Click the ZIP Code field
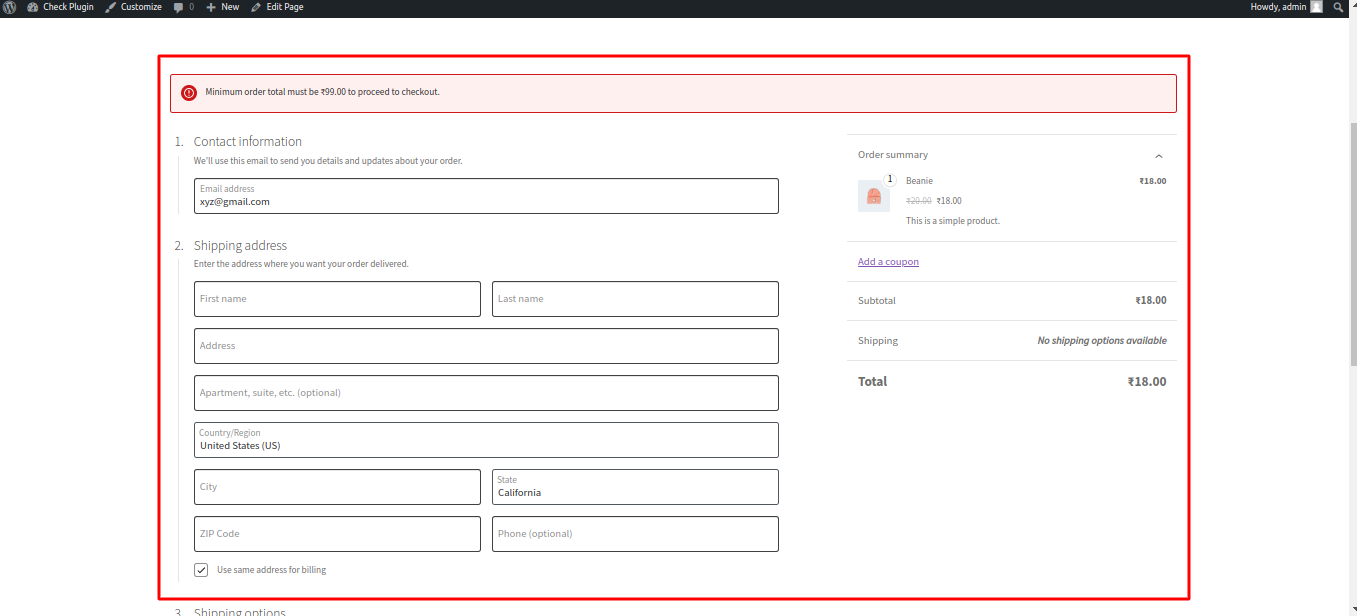1357x616 pixels. click(337, 534)
